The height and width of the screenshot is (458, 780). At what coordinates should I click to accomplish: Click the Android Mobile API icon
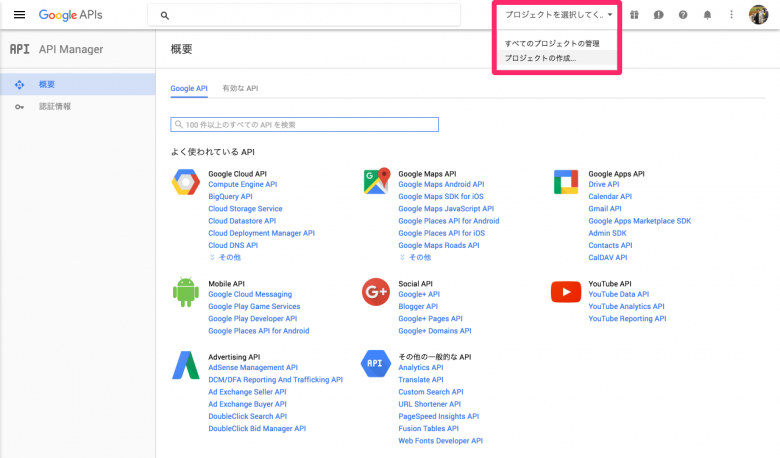(186, 292)
